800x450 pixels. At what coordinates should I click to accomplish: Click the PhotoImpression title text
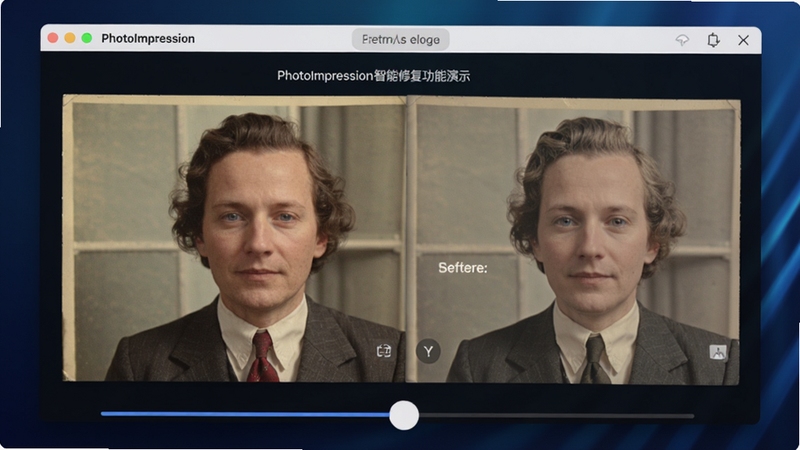point(148,38)
